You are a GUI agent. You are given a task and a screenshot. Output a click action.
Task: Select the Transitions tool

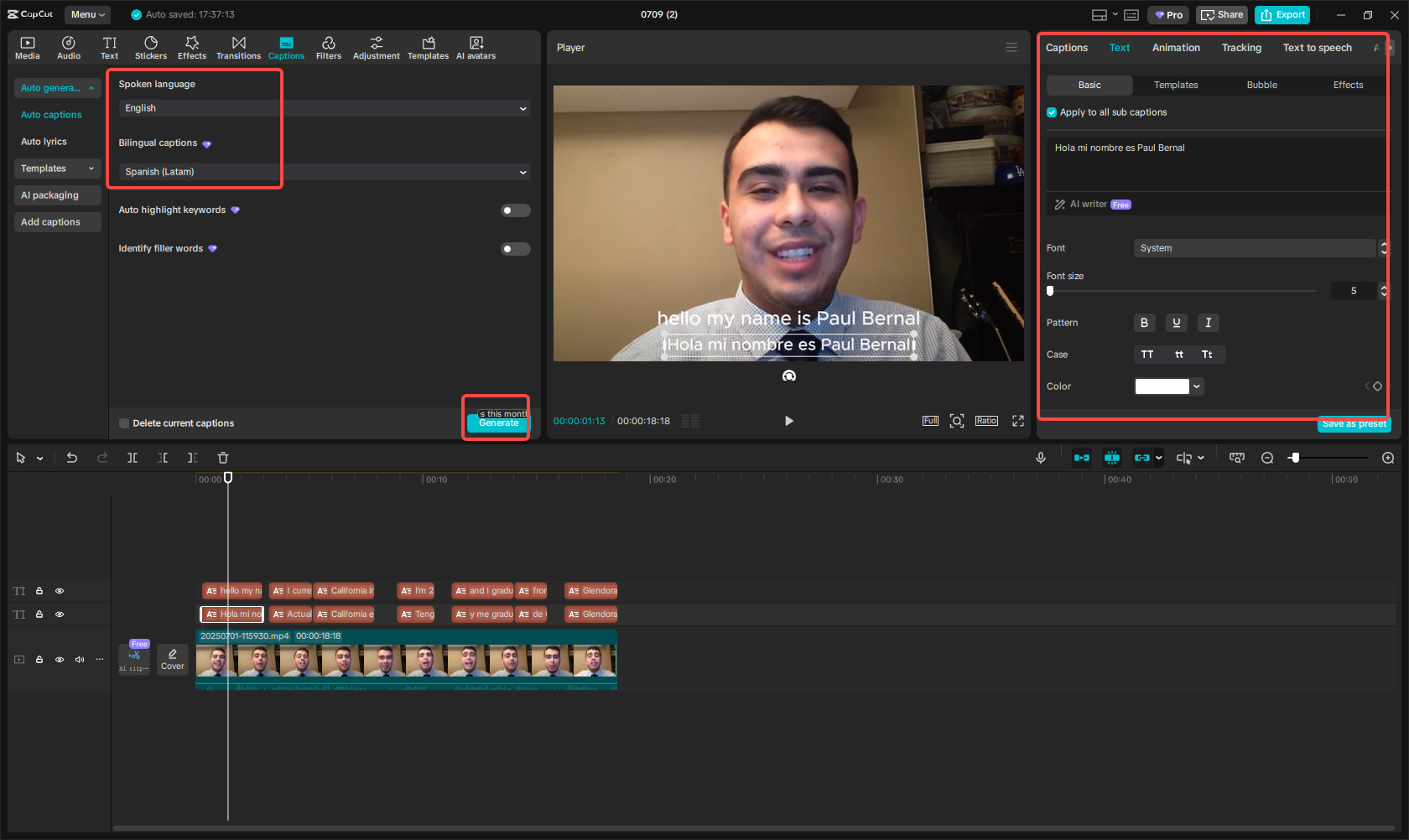[238, 47]
